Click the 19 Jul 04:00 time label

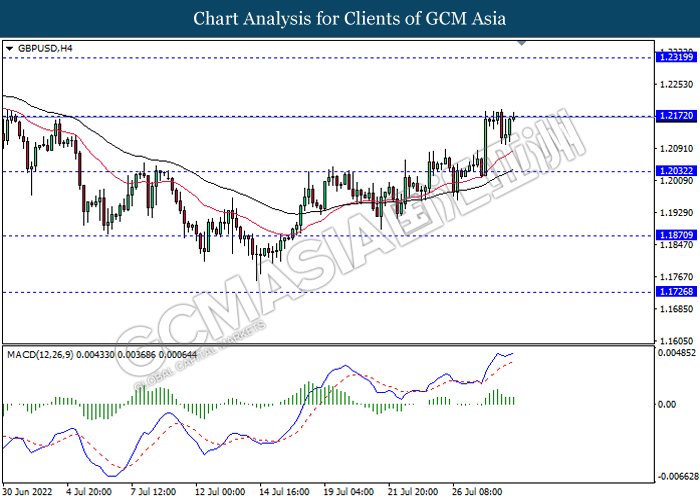(349, 492)
